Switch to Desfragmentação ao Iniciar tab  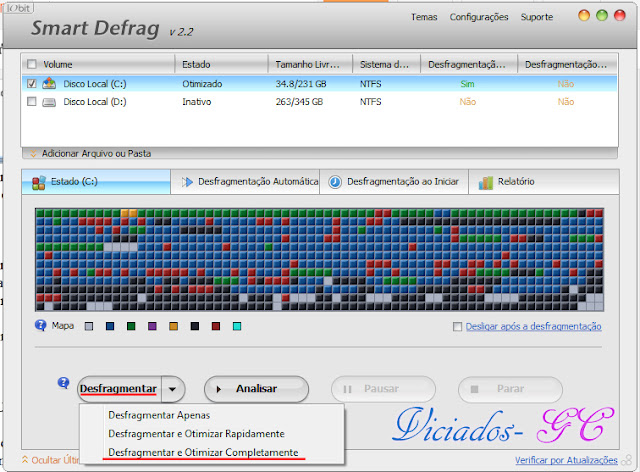(x=394, y=182)
